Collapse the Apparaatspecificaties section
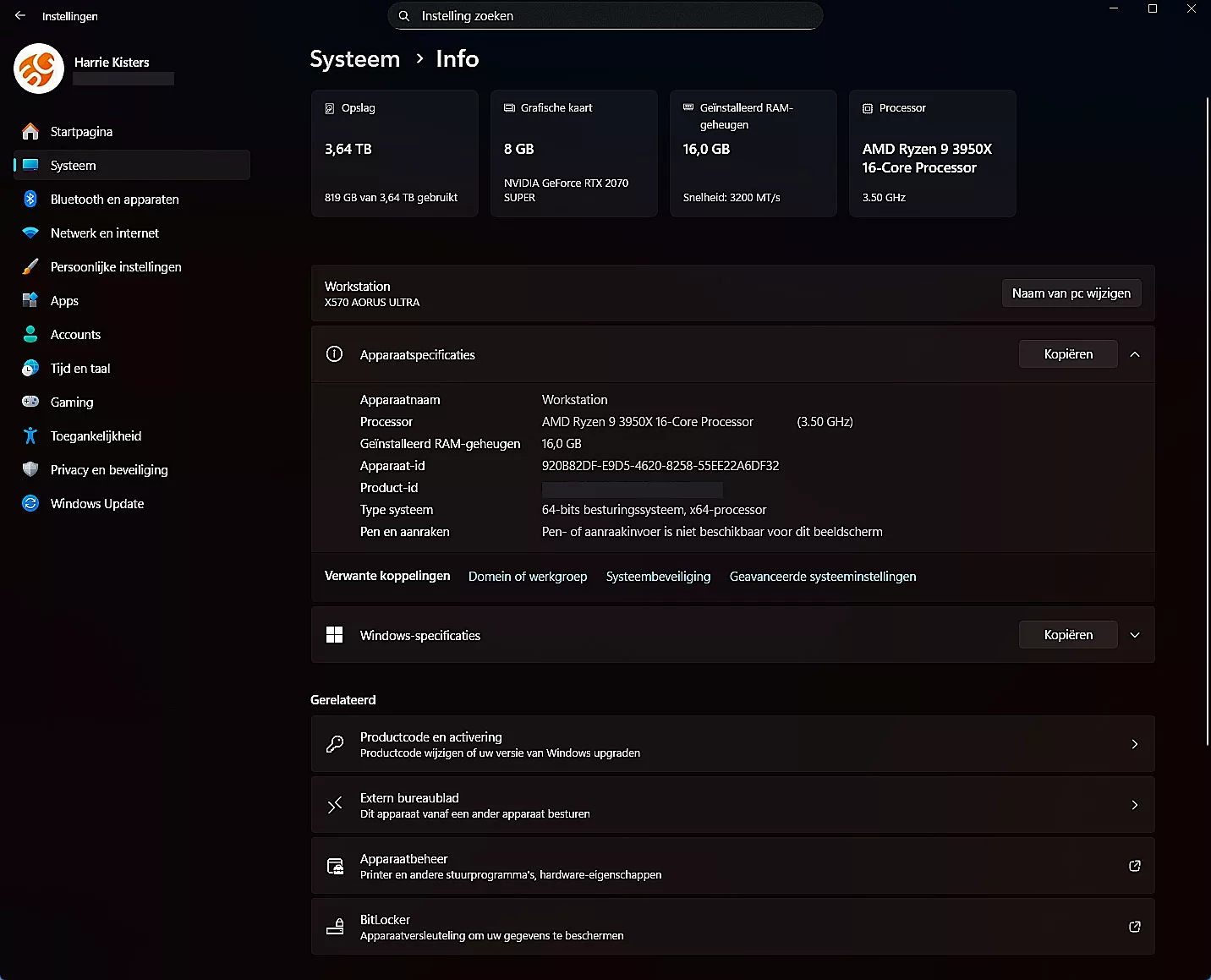This screenshot has width=1211, height=980. point(1135,354)
